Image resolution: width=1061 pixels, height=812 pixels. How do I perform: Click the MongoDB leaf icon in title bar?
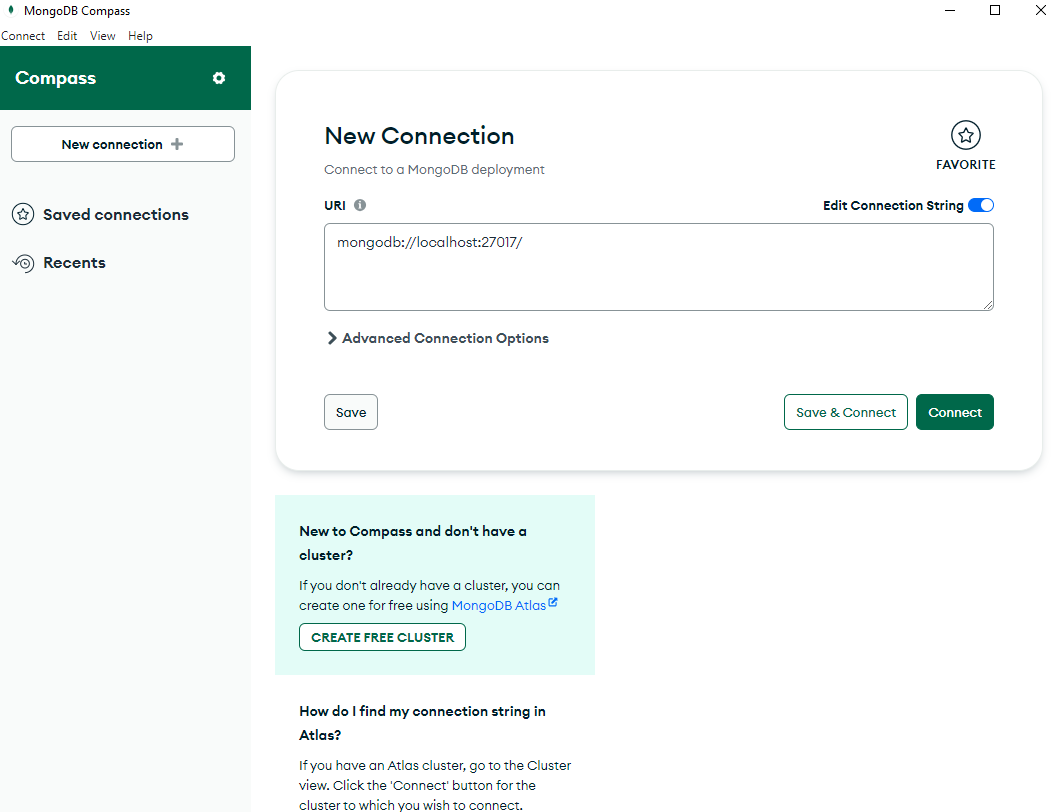point(11,10)
